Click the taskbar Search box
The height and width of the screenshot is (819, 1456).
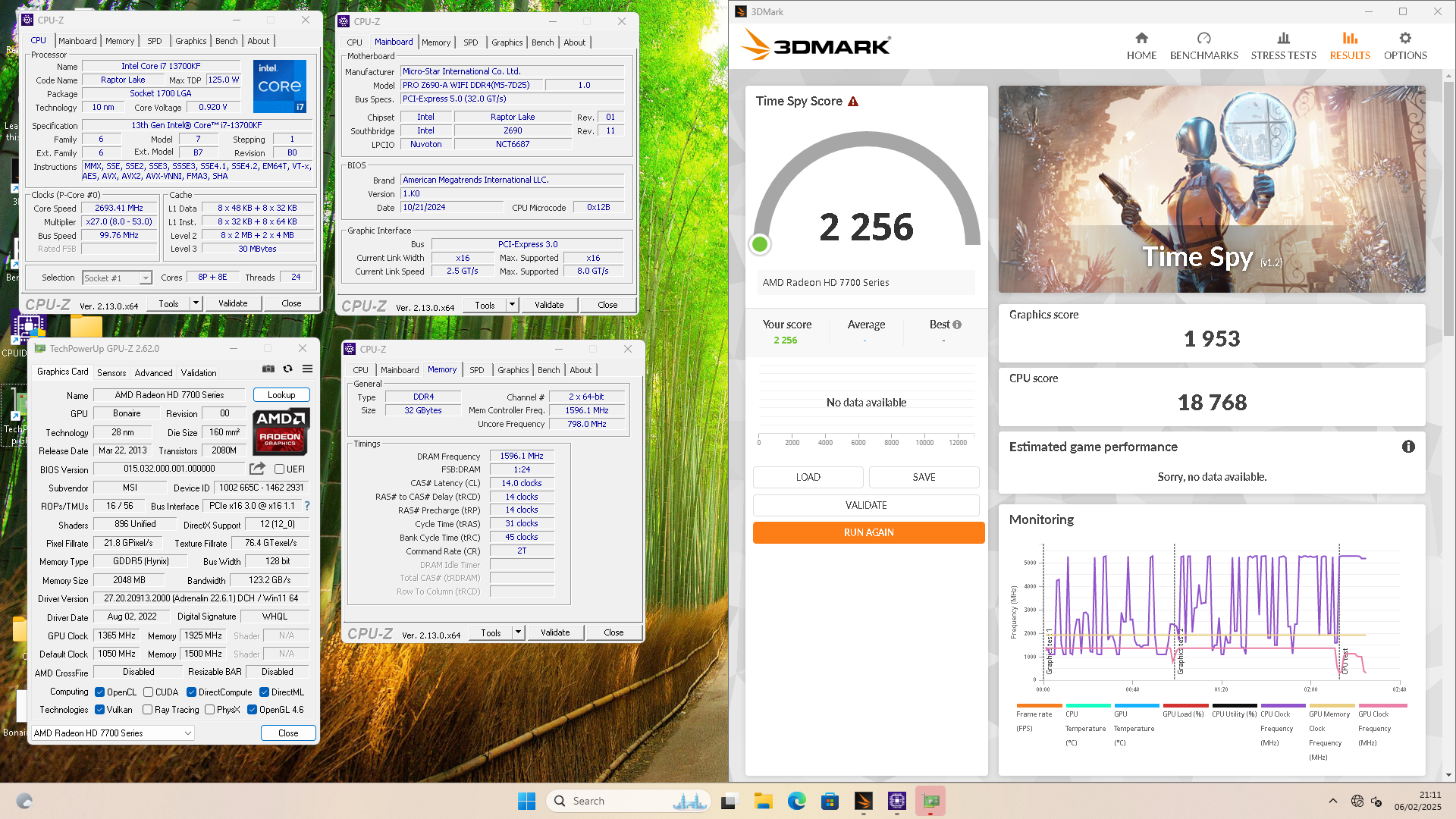(627, 801)
